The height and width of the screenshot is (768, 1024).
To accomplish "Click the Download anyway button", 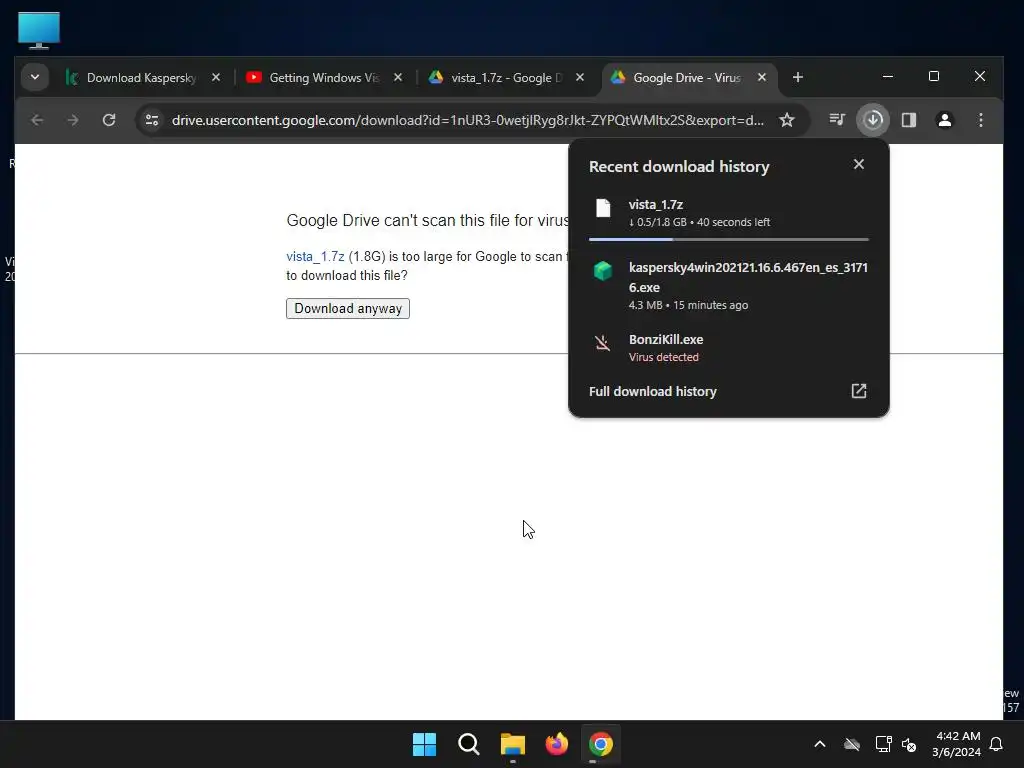I will click(x=348, y=309).
